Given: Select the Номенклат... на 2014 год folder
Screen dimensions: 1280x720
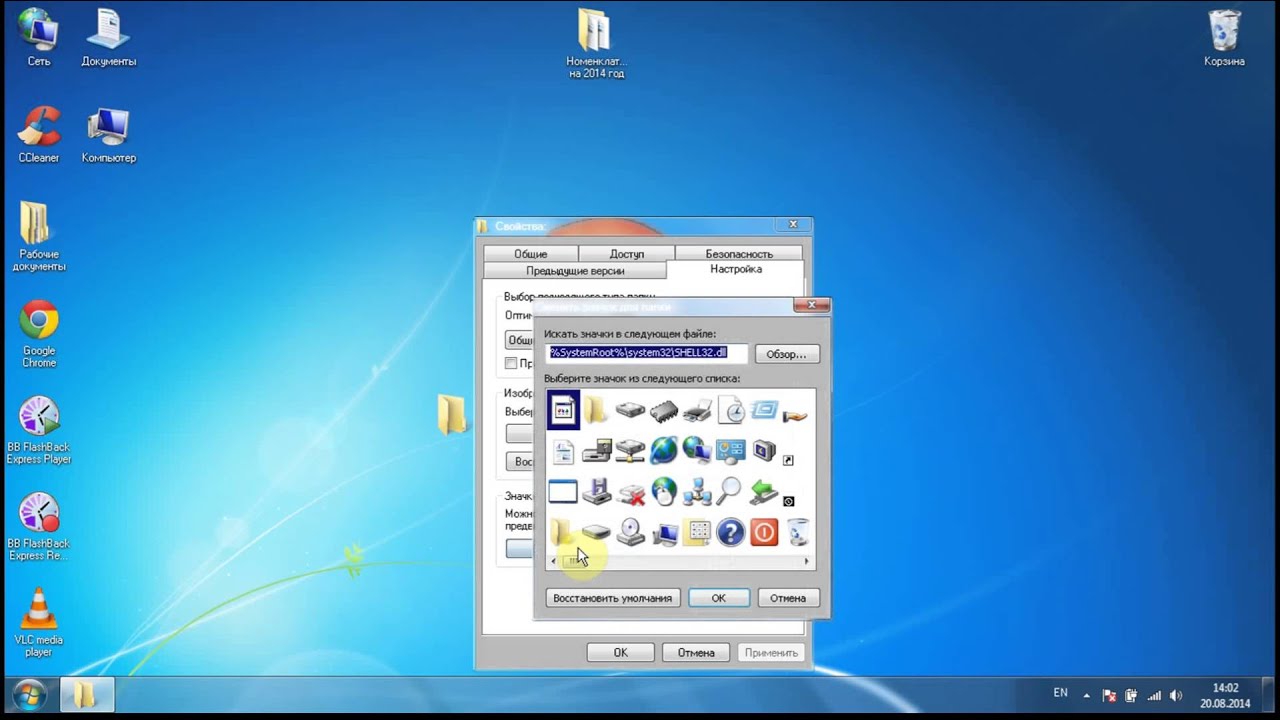Looking at the screenshot, I should coord(596,44).
